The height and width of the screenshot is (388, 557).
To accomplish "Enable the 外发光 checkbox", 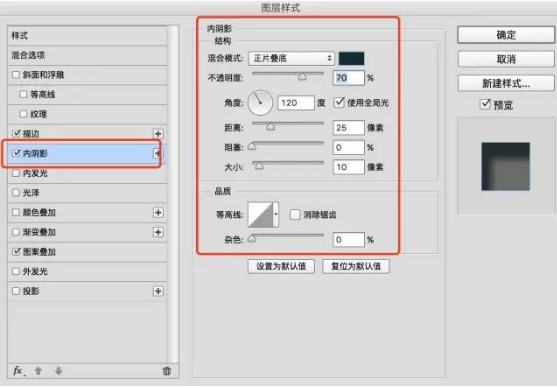I will click(16, 271).
